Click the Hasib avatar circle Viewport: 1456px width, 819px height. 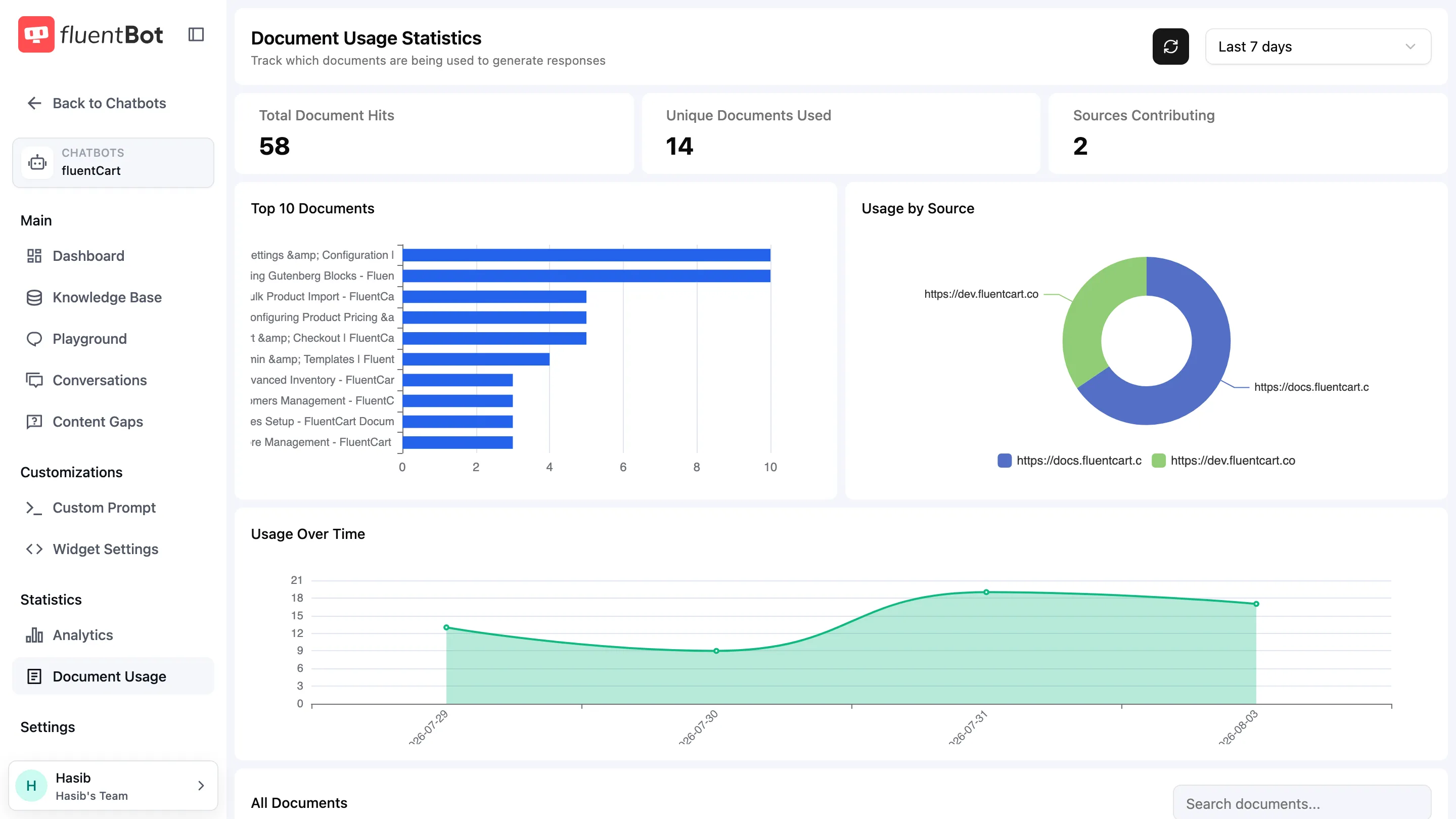pos(31,785)
